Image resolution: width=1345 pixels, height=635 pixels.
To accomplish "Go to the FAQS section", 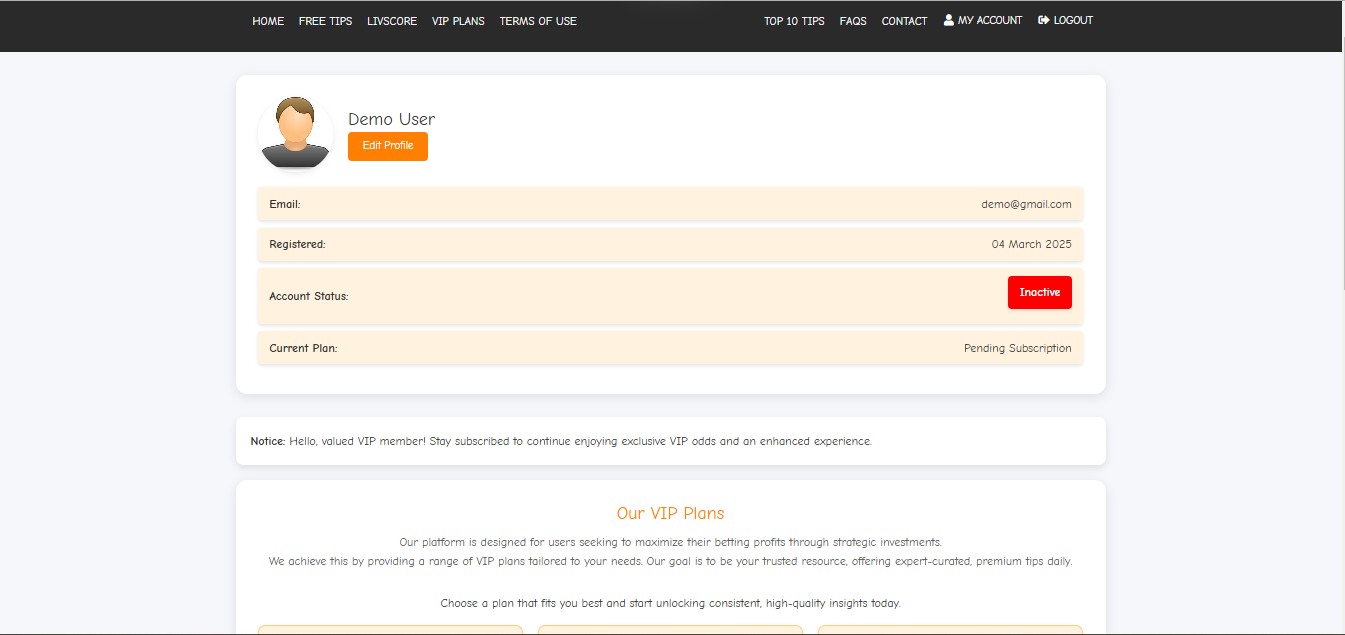I will 852,21.
